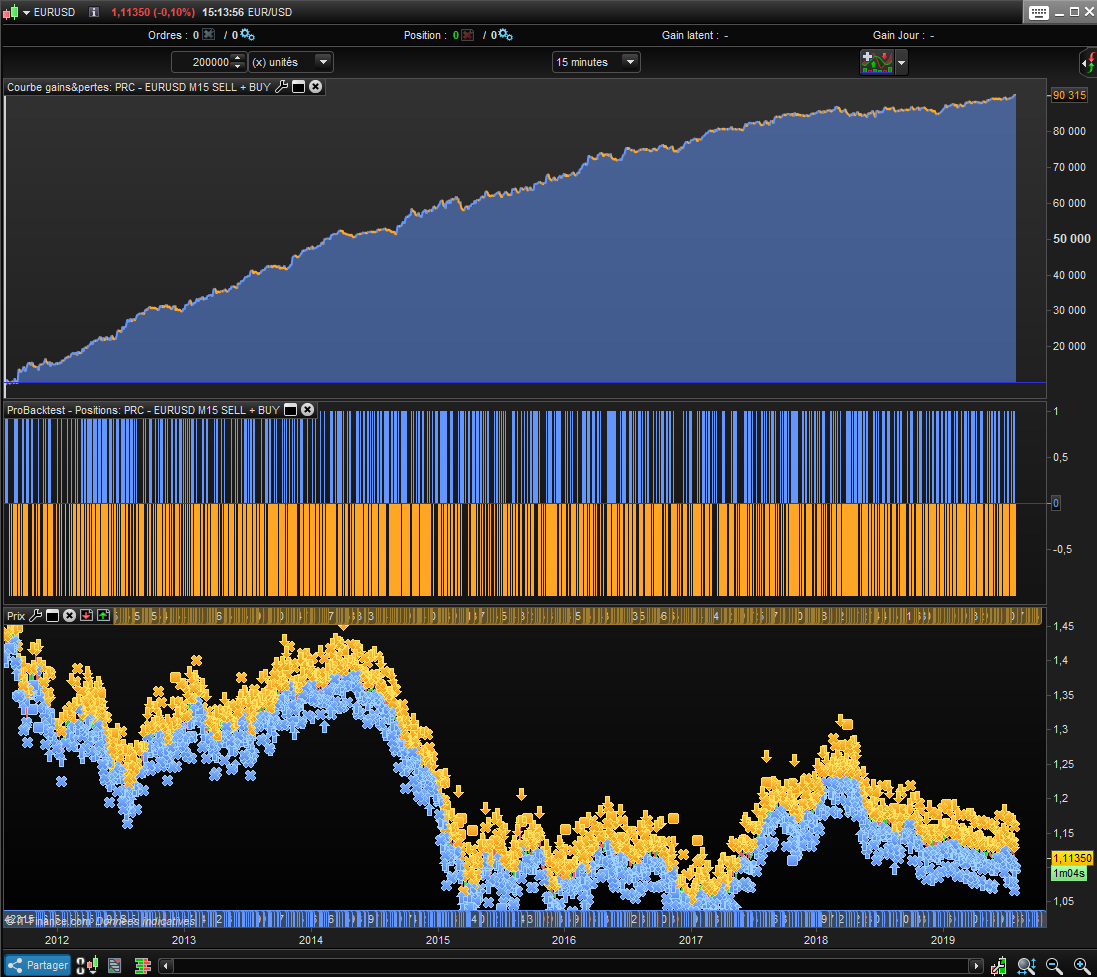The height and width of the screenshot is (977, 1097).
Task: Increase the units quantity with up stepper
Action: pos(237,58)
